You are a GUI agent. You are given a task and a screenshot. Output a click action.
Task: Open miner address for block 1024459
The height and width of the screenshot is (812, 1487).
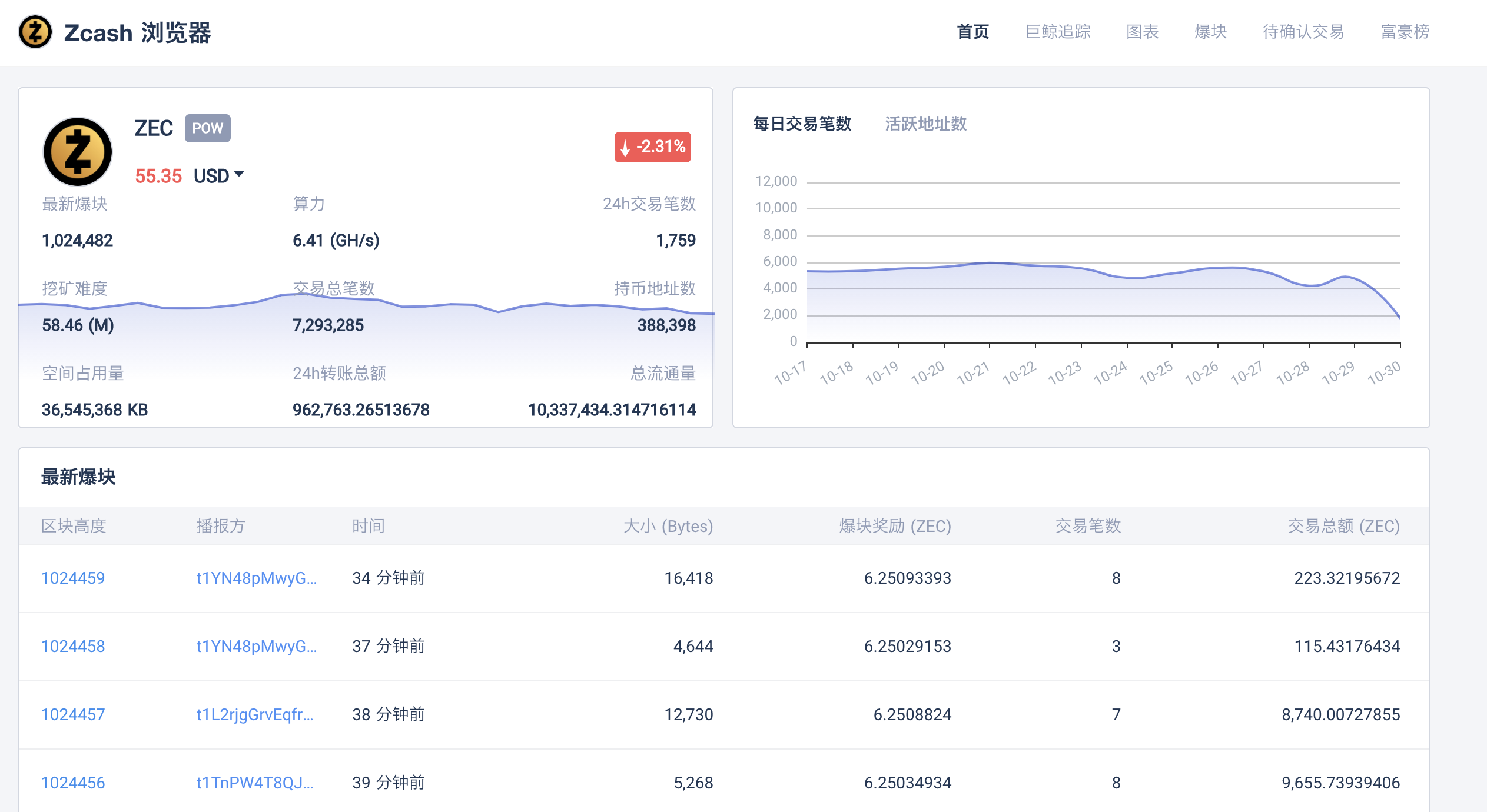(257, 578)
